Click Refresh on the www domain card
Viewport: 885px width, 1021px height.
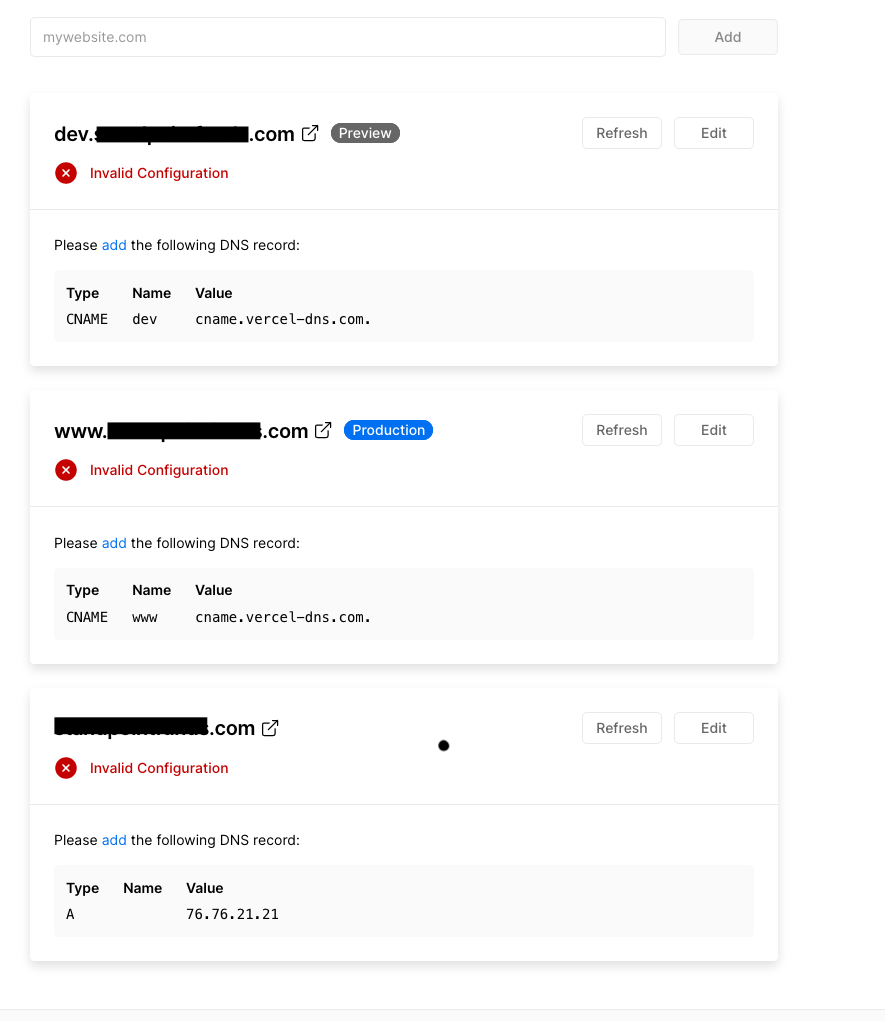point(621,429)
